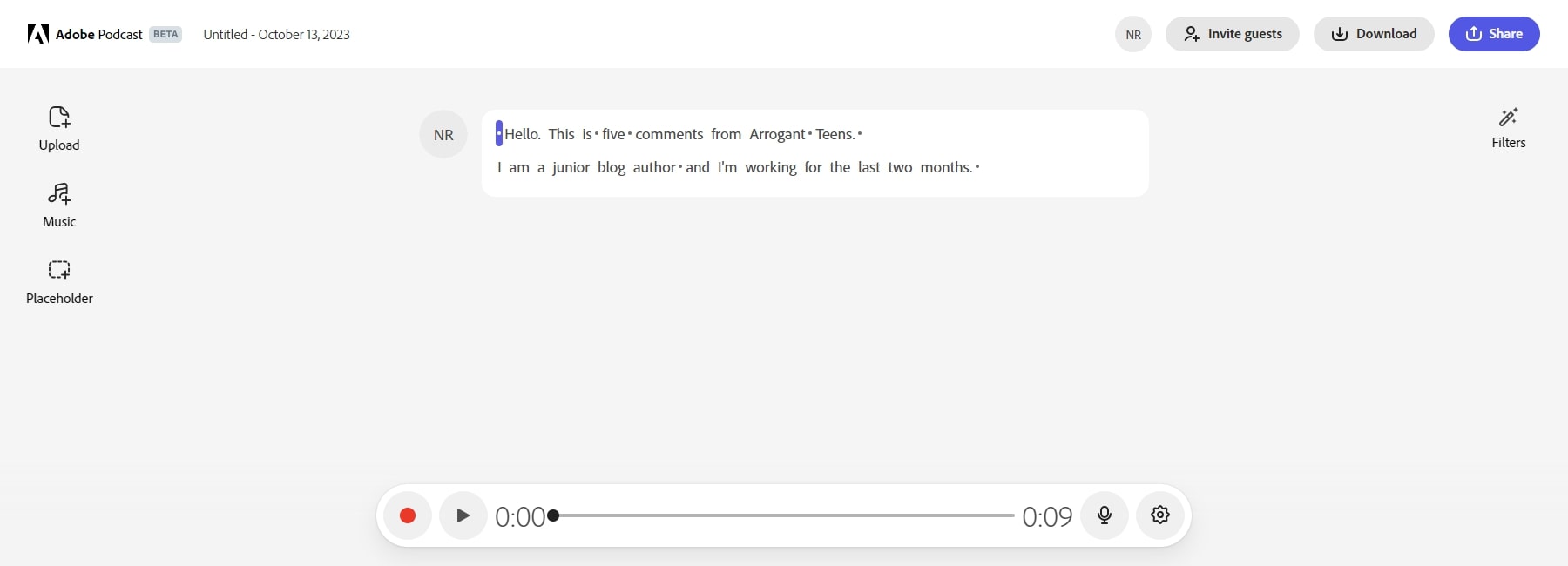This screenshot has height=566, width=1568.
Task: Click the purple cursor marker before Hello
Action: (499, 133)
